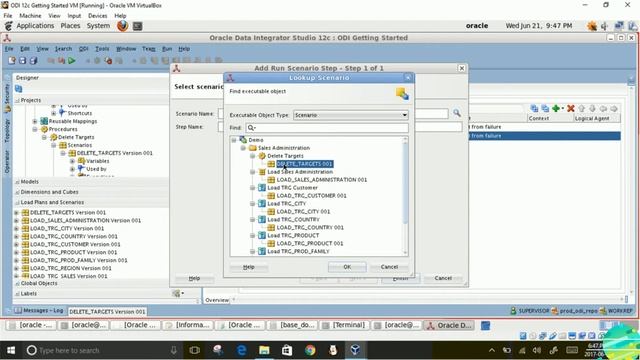Expand Reusable Mappings in Projects tree
Screen dimensions: 640x360
coord(35,121)
